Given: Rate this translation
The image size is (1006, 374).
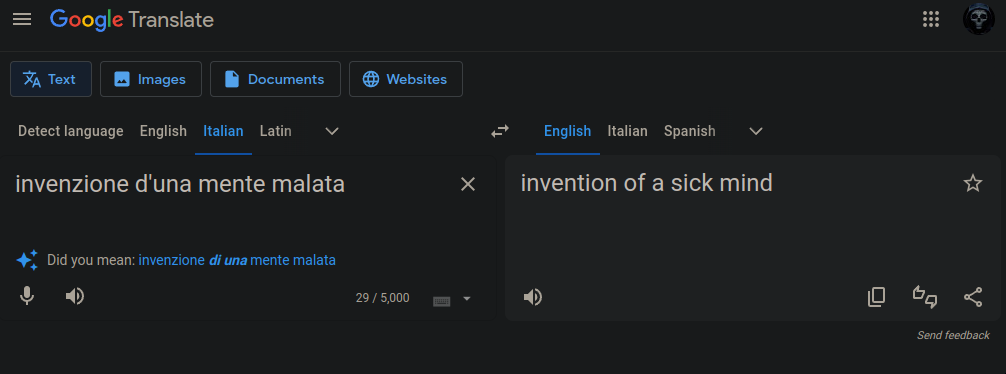Looking at the screenshot, I should click(925, 297).
